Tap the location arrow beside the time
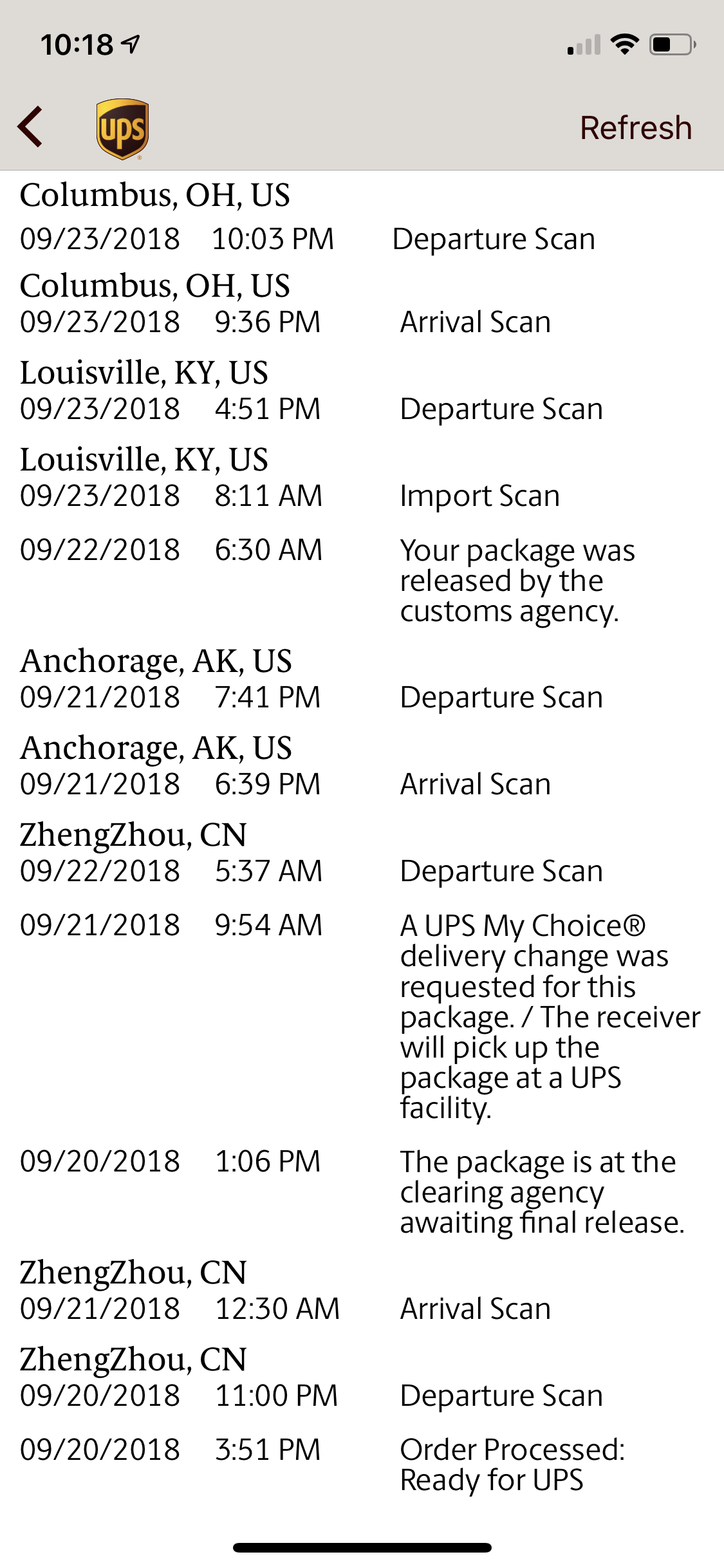 click(x=131, y=44)
